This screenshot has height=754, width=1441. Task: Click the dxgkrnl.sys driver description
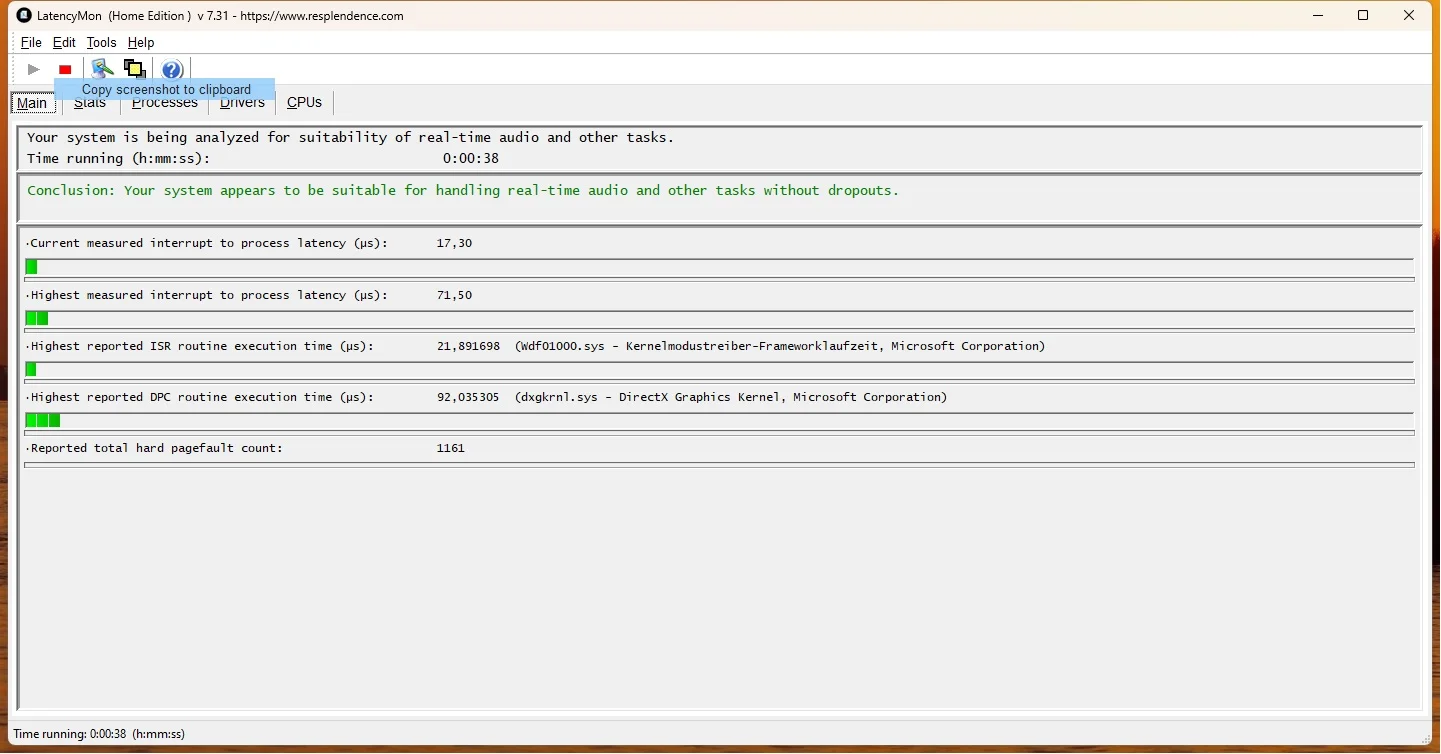pos(731,398)
